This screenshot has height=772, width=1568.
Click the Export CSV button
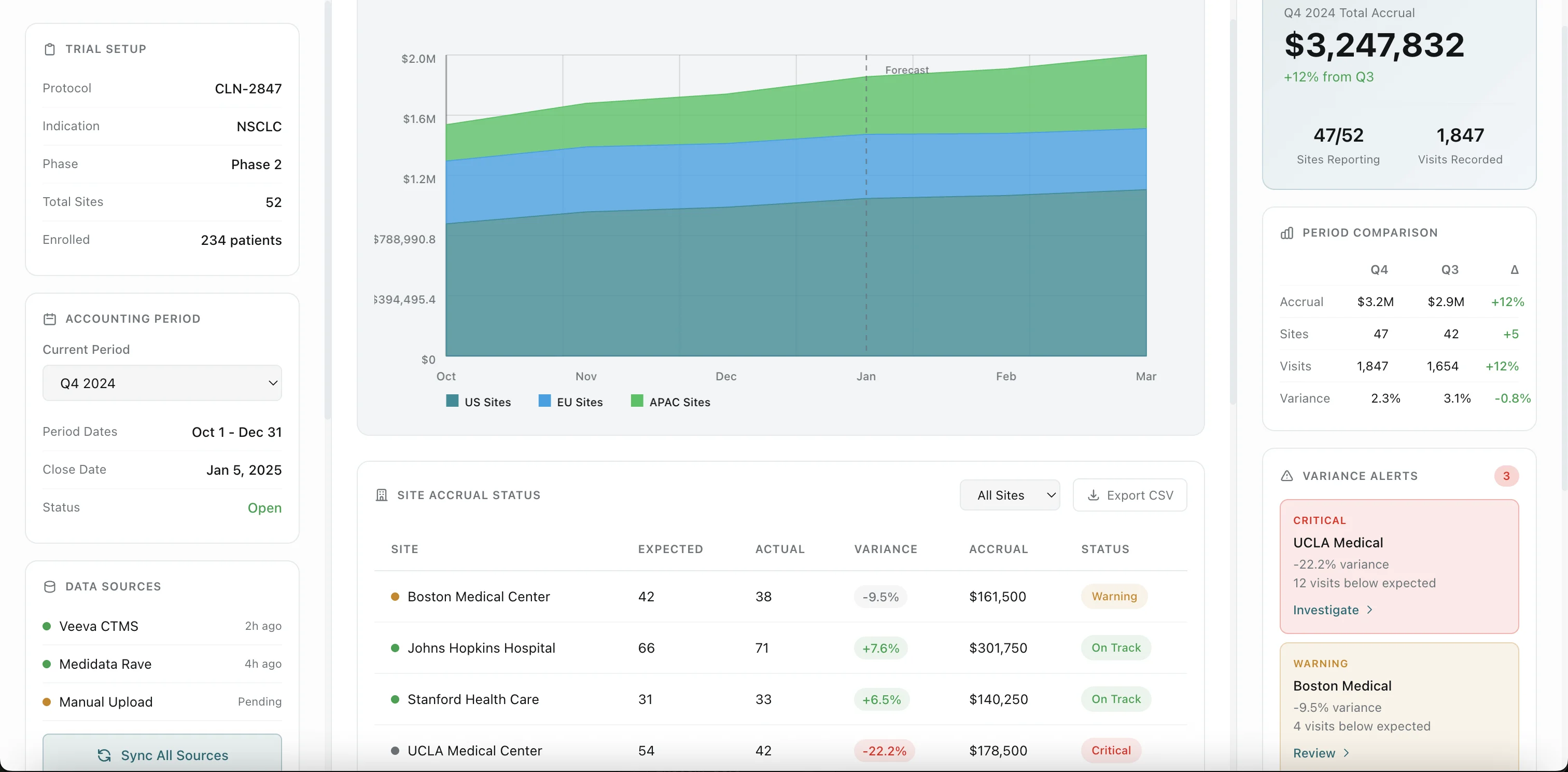[1130, 495]
